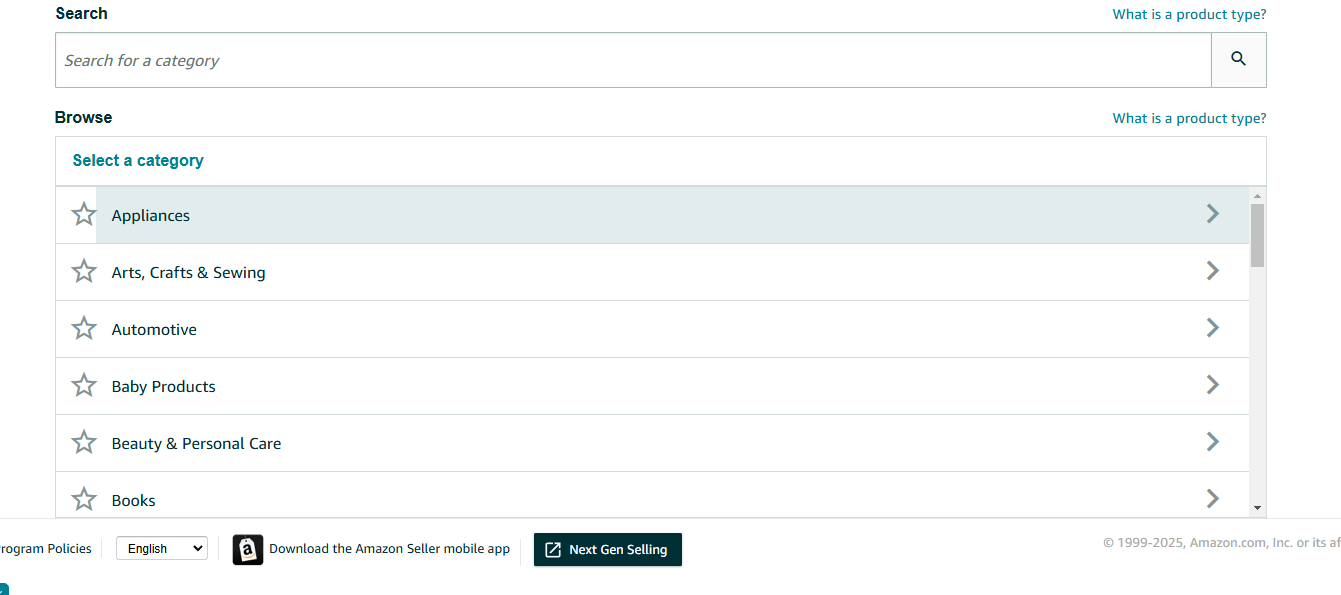Favorite the Books category star
The image size is (1341, 595).
(84, 499)
